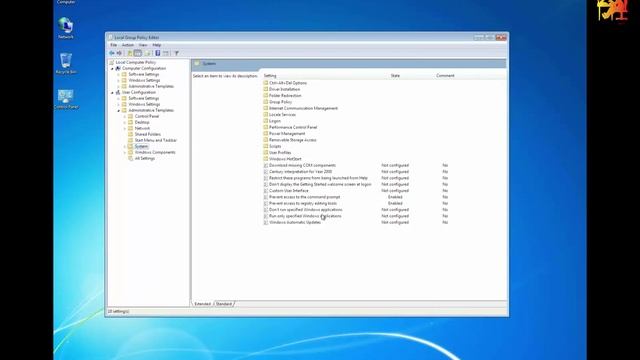Select Start Menu and Taskbar tree item
This screenshot has width=640, height=360.
click(x=156, y=140)
